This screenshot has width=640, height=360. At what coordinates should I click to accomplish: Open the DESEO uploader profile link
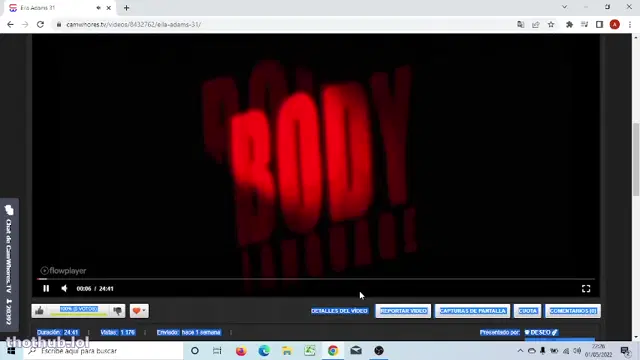click(541, 332)
